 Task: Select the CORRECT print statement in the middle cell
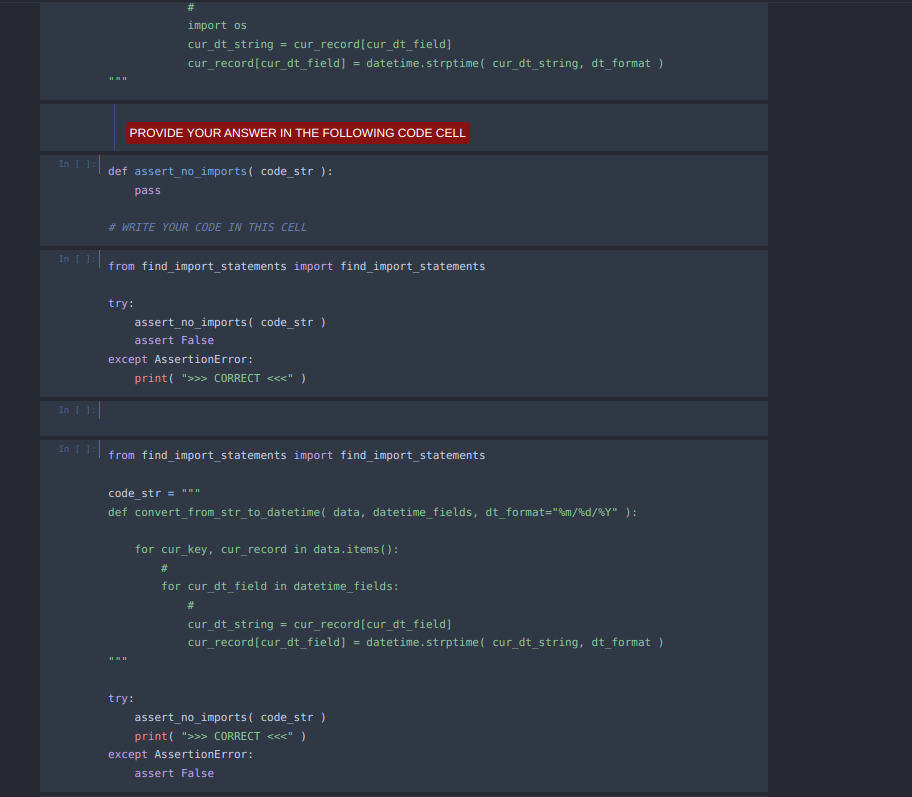(220, 378)
